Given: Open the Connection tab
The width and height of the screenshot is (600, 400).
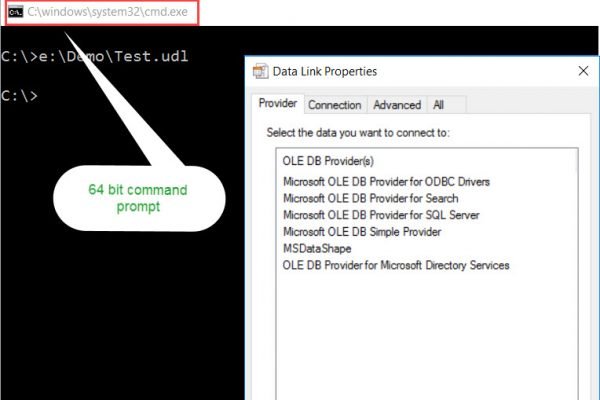Looking at the screenshot, I should tap(334, 105).
